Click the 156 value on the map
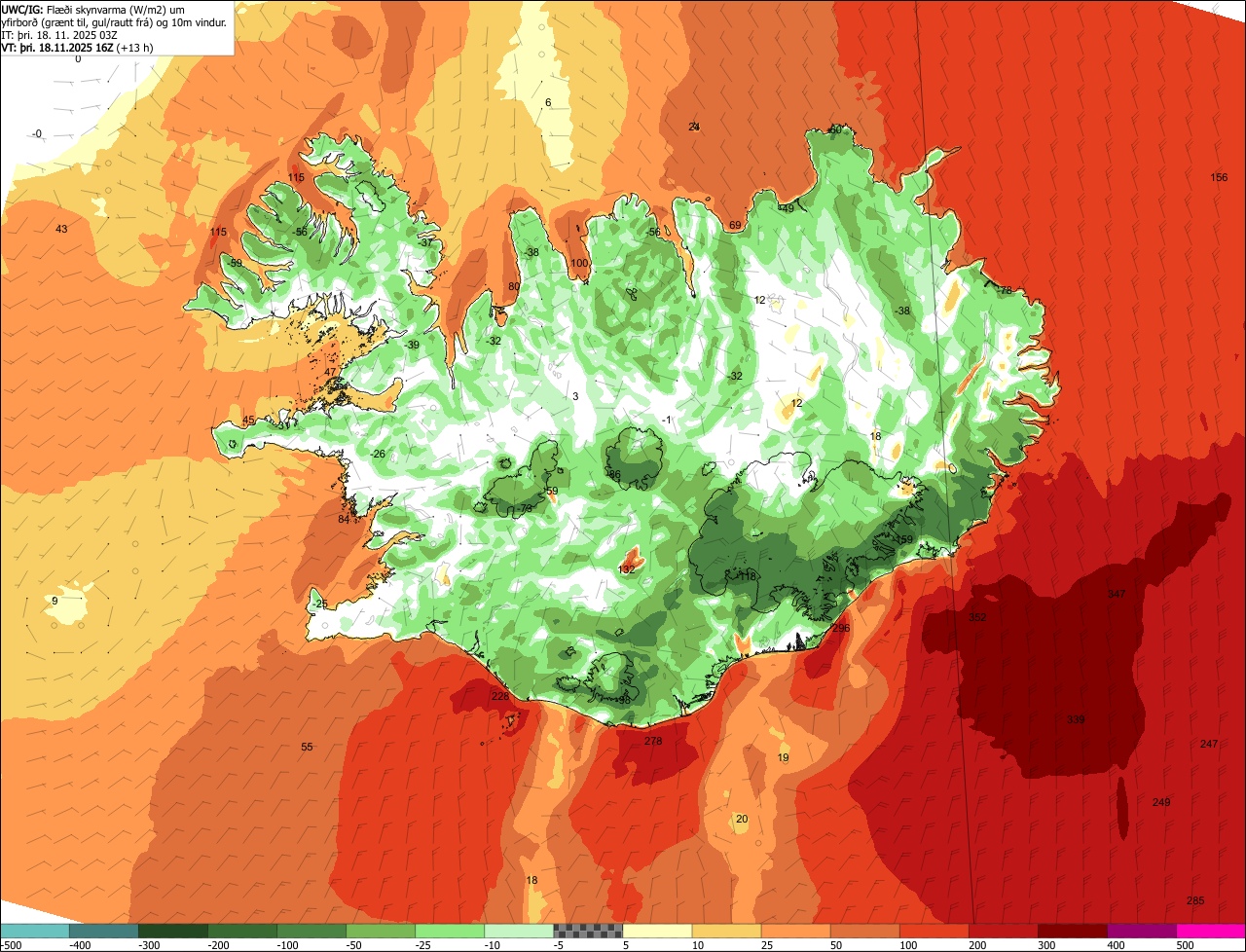The width and height of the screenshot is (1246, 952). 1219,177
